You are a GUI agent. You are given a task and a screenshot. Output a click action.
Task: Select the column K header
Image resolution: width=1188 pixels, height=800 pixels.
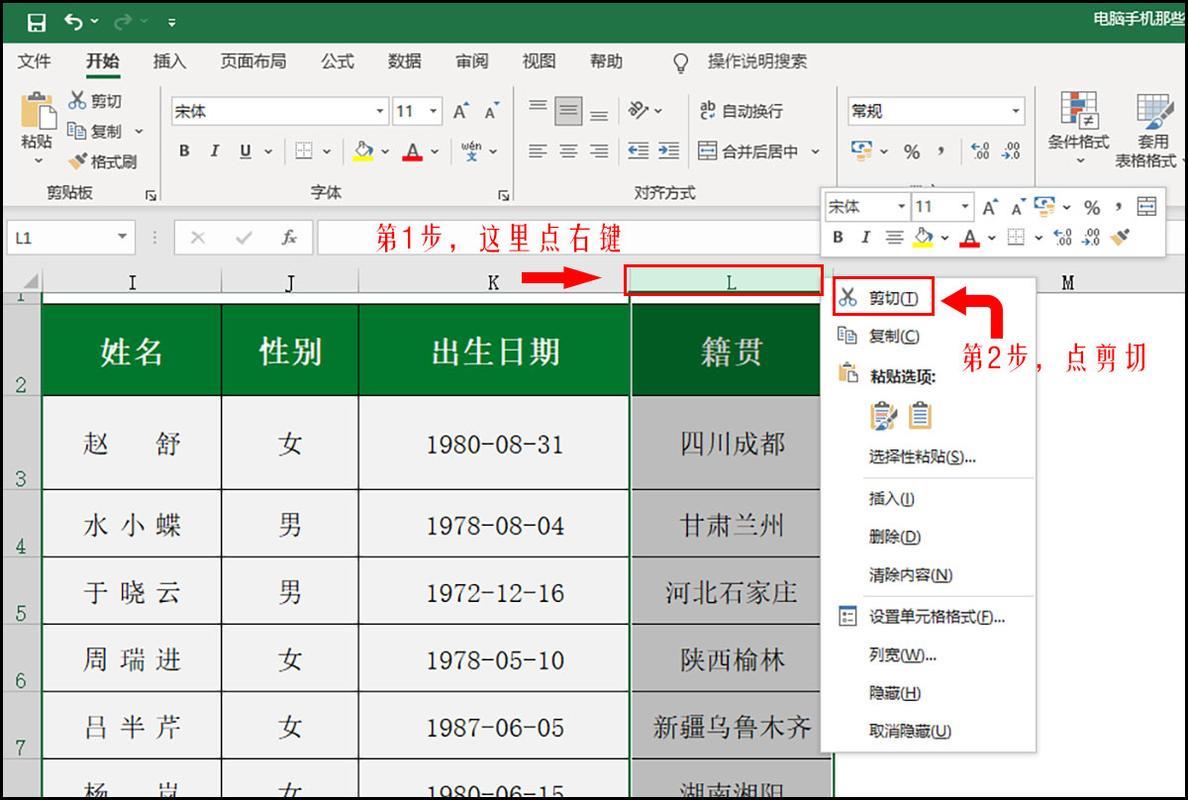[493, 283]
